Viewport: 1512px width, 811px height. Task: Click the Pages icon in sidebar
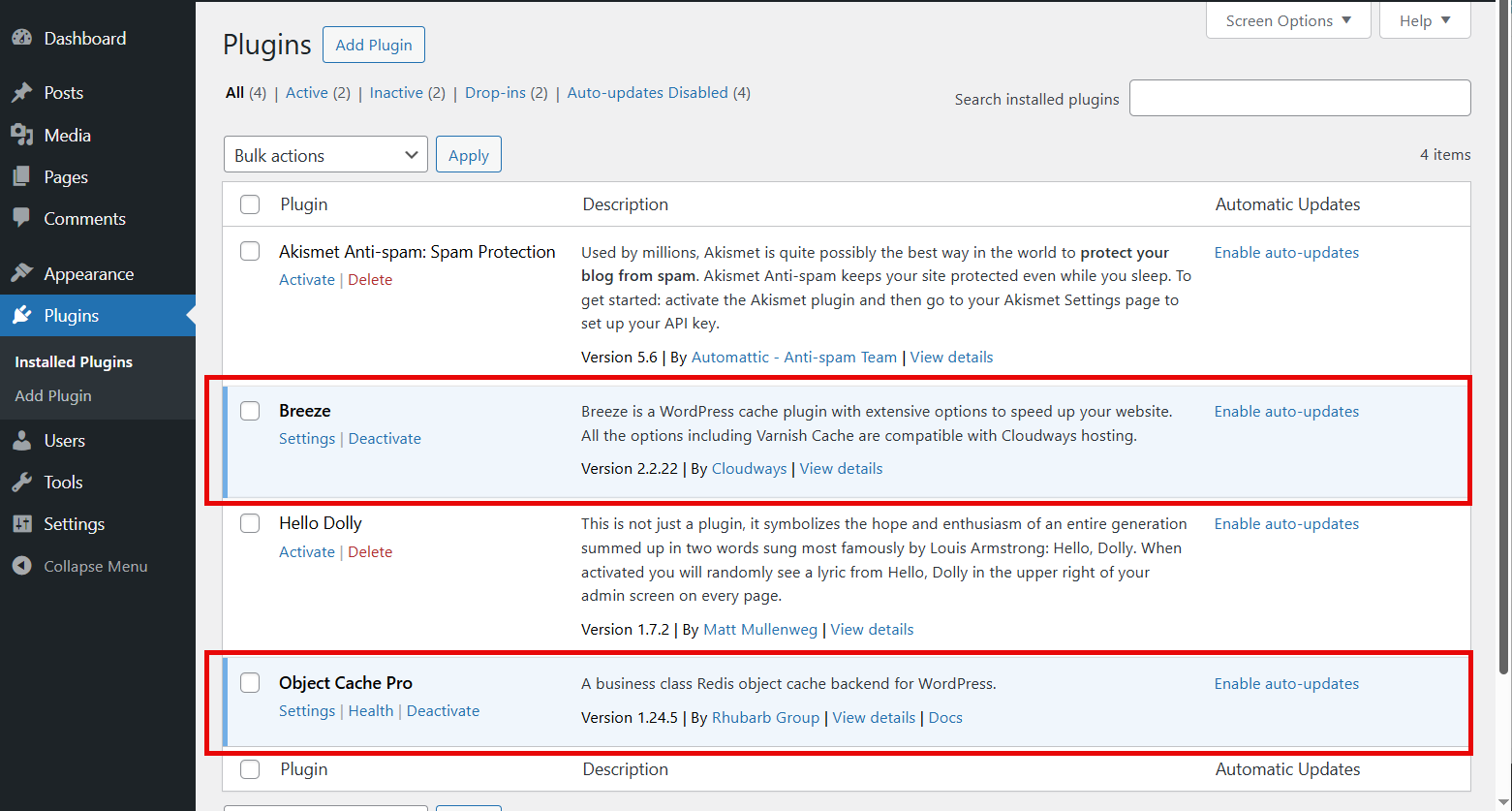tap(21, 177)
